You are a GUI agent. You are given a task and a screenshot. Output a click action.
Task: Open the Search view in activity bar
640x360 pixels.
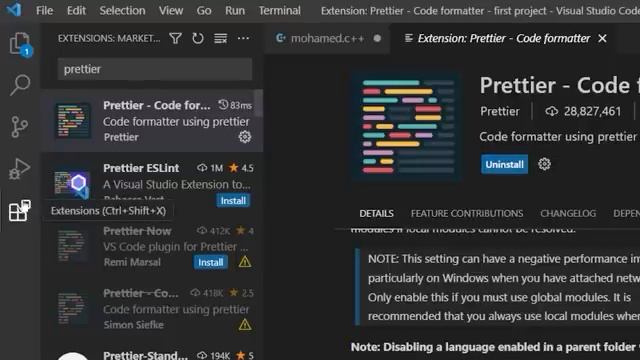click(x=20, y=85)
